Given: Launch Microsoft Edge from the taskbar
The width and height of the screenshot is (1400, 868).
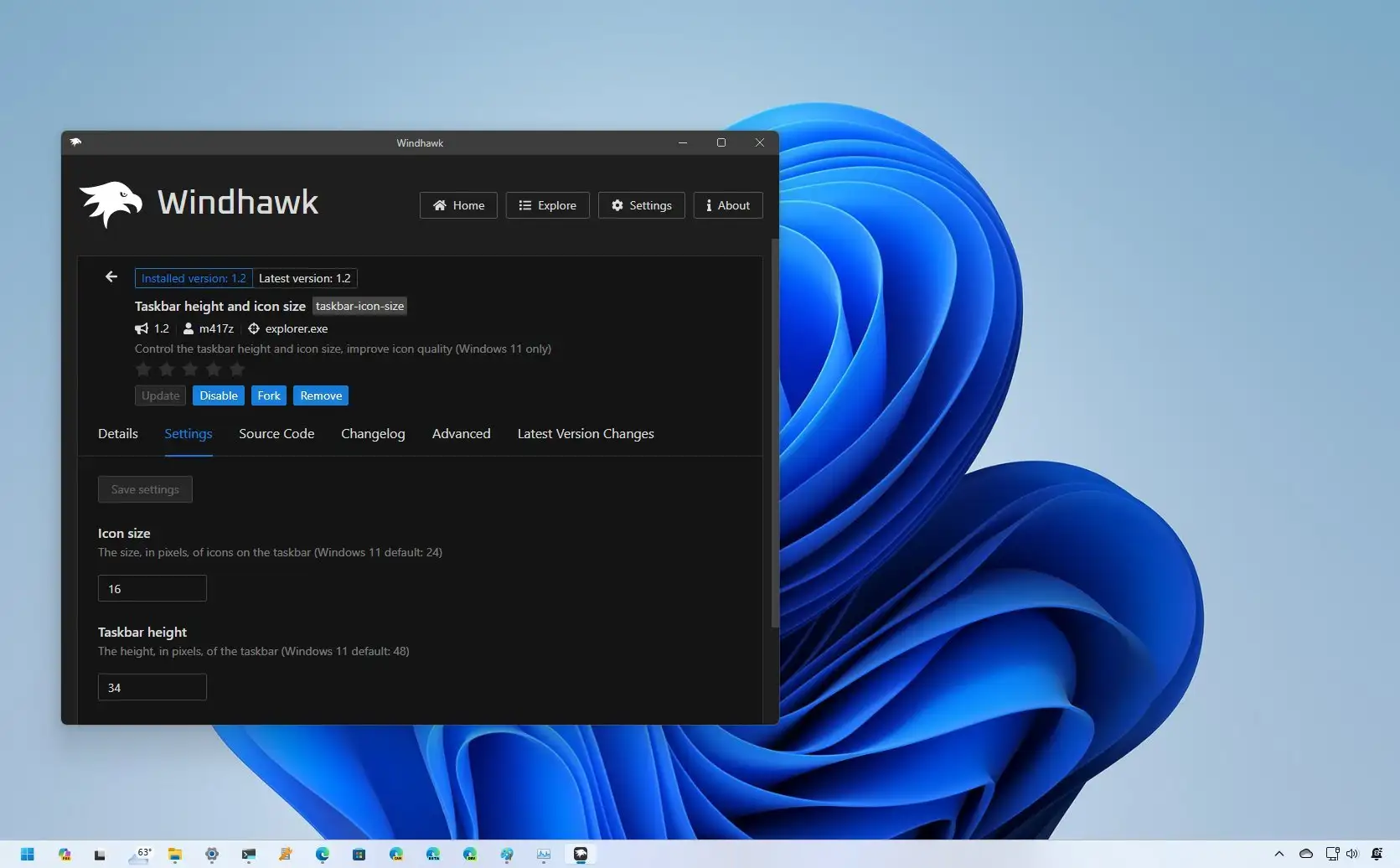Looking at the screenshot, I should [x=322, y=854].
